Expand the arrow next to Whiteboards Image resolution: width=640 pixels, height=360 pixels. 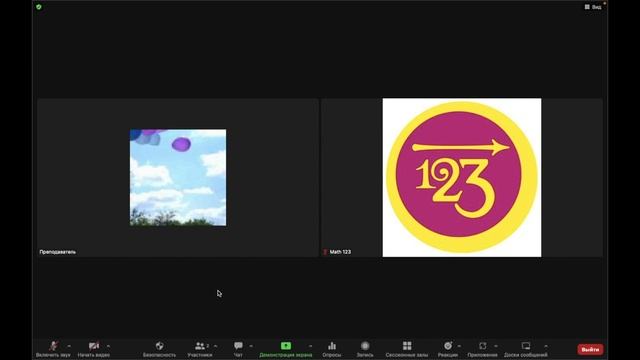[x=546, y=346]
